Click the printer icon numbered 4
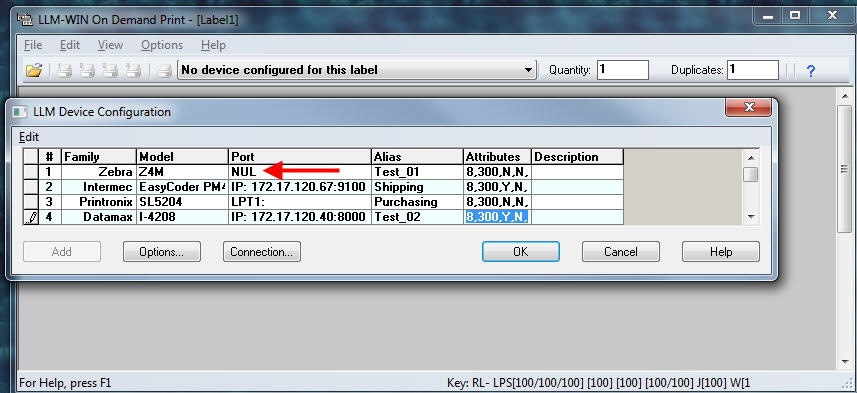857x393 pixels. pos(132,70)
